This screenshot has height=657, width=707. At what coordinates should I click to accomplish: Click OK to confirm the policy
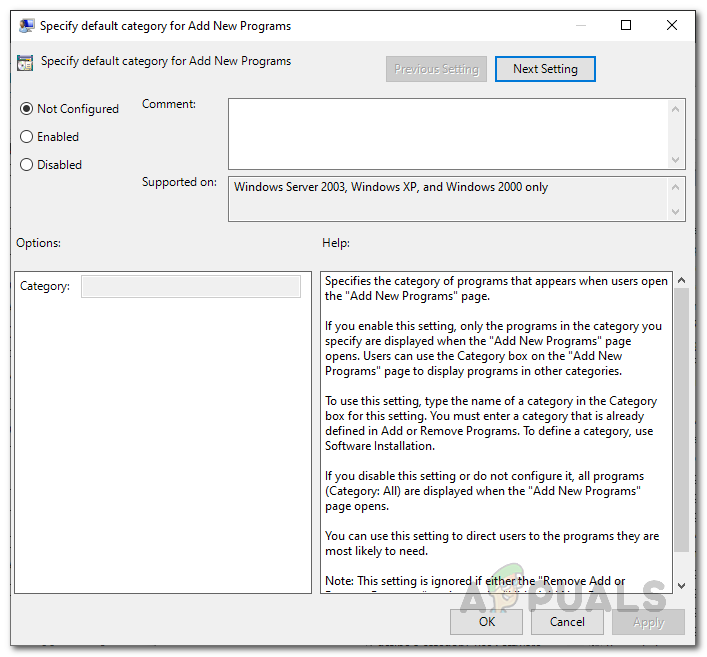pyautogui.click(x=487, y=622)
